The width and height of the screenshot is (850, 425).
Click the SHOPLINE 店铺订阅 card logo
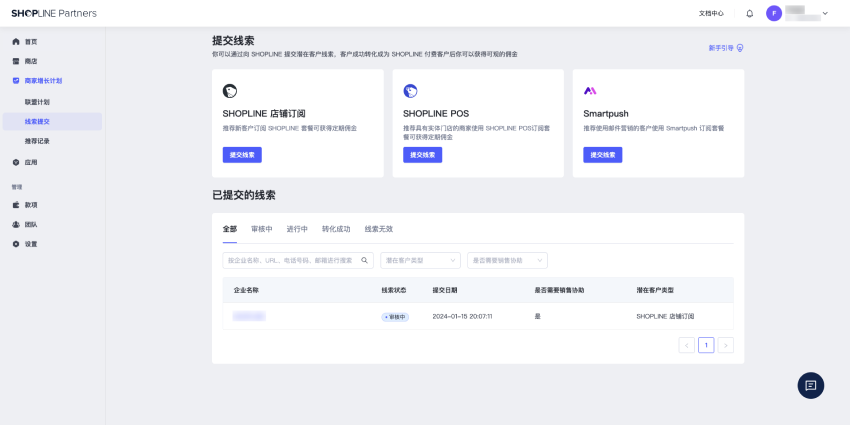pyautogui.click(x=230, y=91)
